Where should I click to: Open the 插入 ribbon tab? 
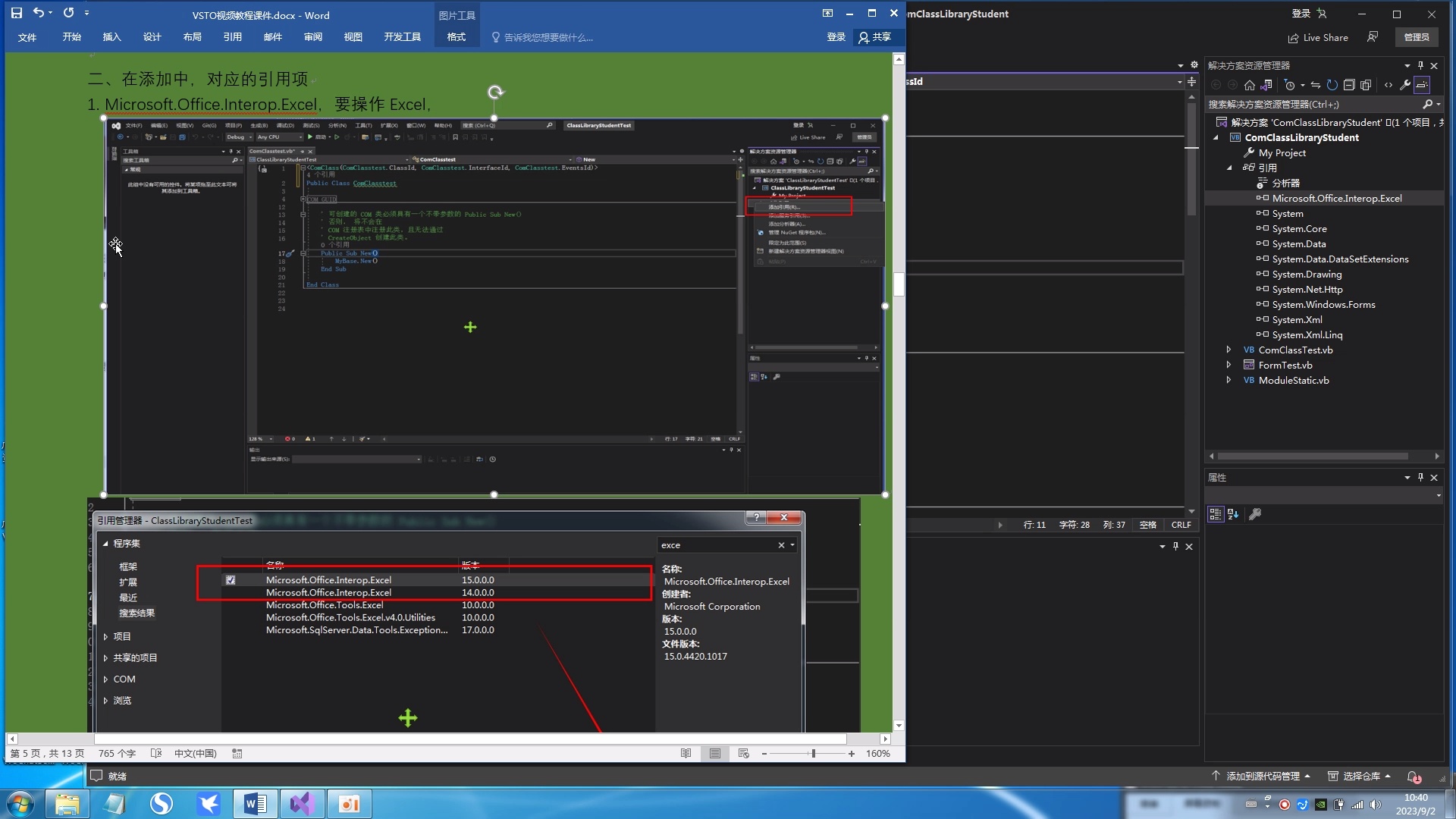(x=111, y=37)
